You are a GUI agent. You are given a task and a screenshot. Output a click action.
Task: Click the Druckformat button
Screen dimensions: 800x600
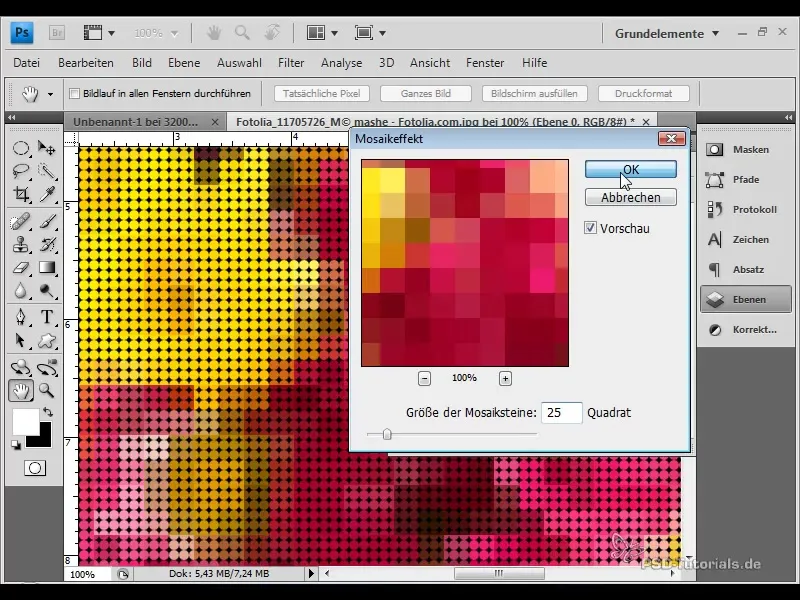pyautogui.click(x=643, y=93)
